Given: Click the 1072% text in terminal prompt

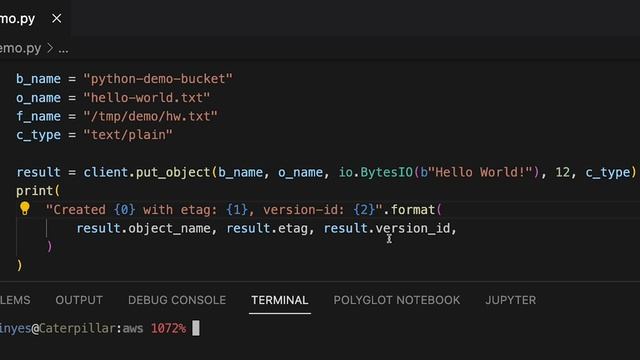Looking at the screenshot, I should click(x=168, y=328).
